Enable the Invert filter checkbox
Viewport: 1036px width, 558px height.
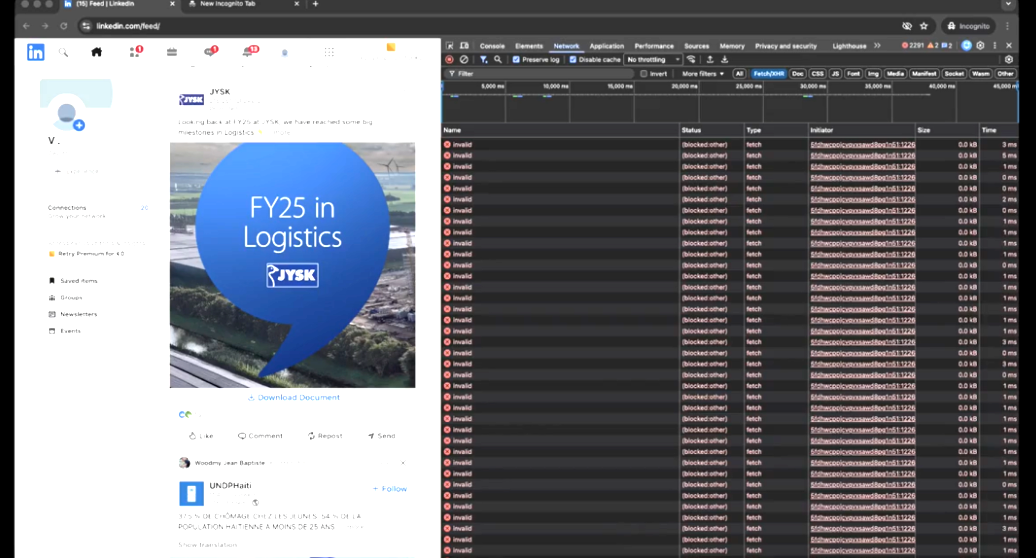pos(644,74)
